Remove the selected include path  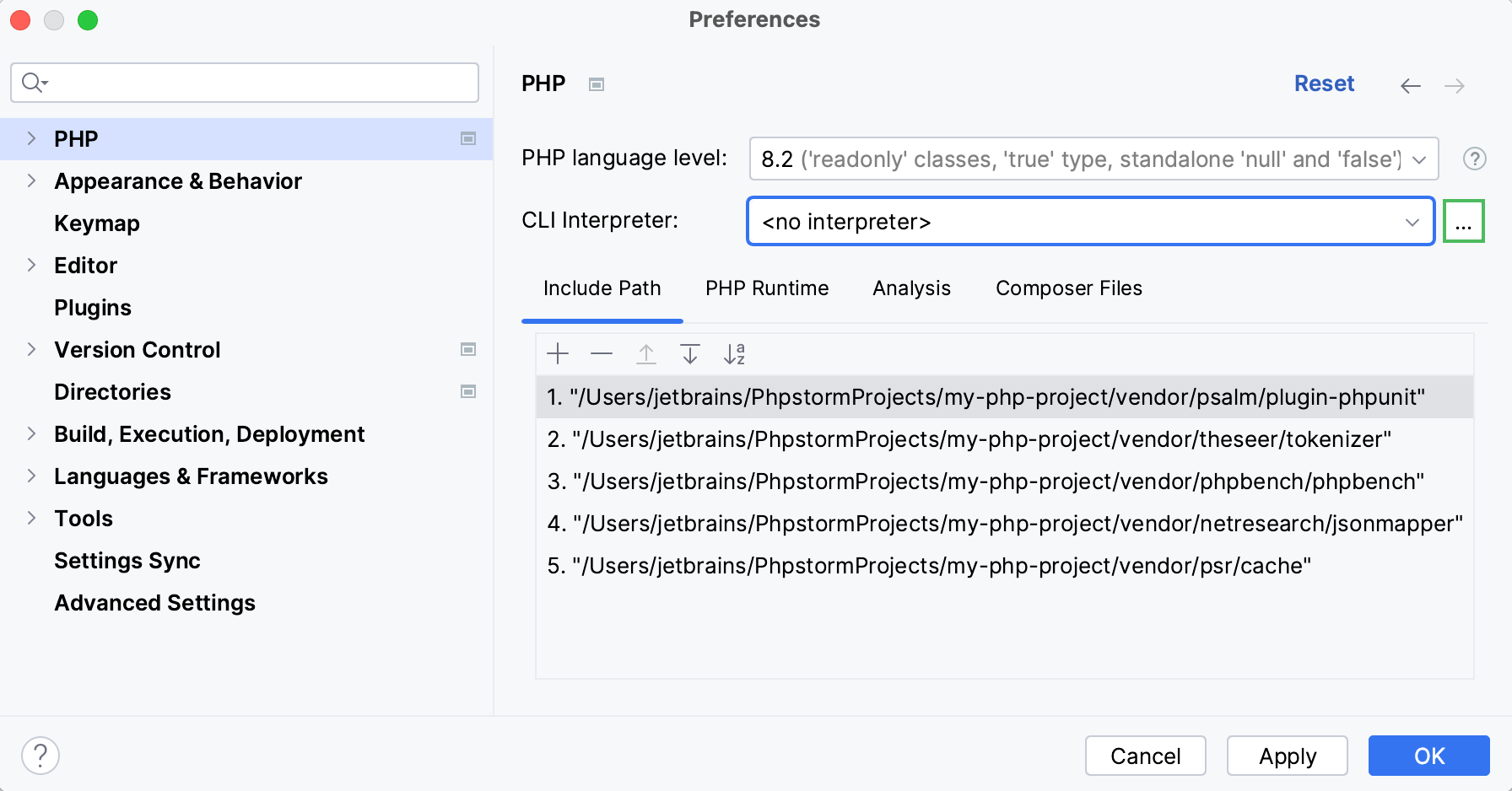pos(602,353)
